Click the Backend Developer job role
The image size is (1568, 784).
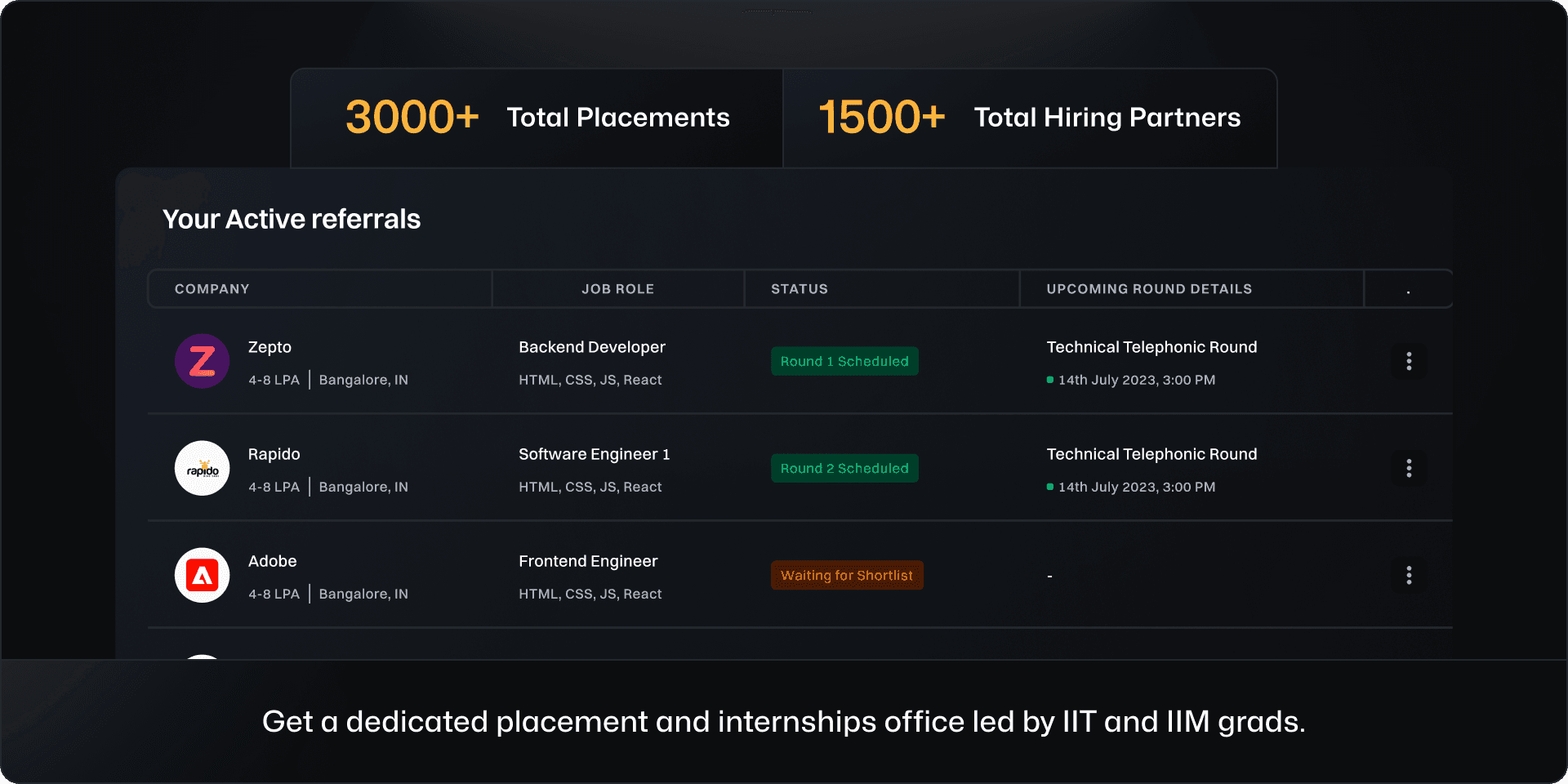592,347
